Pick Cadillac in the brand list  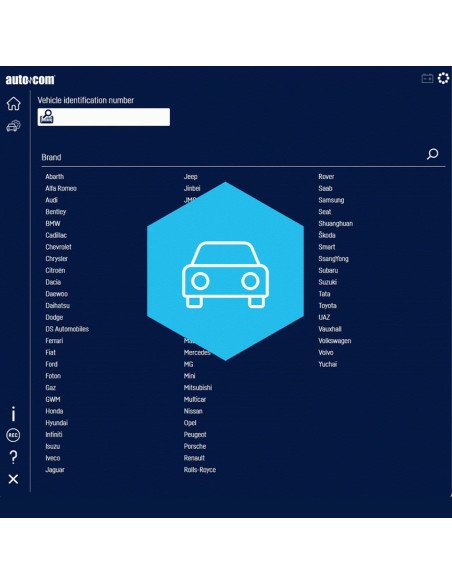56,235
